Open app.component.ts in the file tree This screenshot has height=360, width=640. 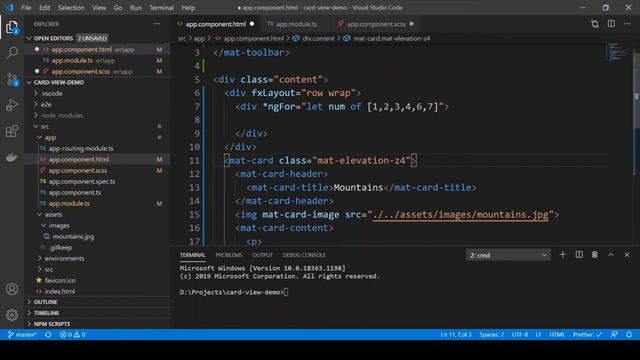coord(75,192)
